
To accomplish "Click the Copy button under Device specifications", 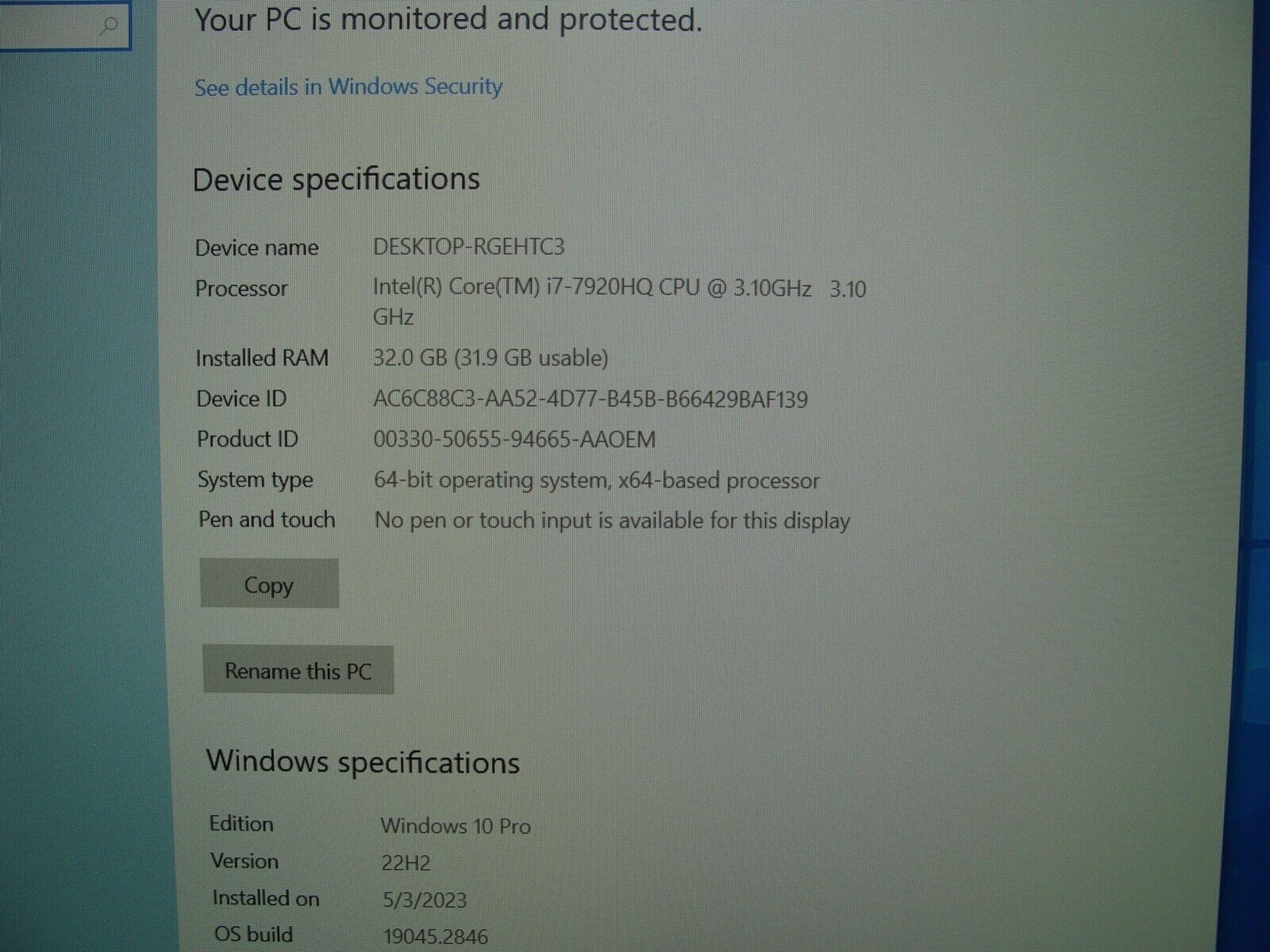I will (269, 584).
